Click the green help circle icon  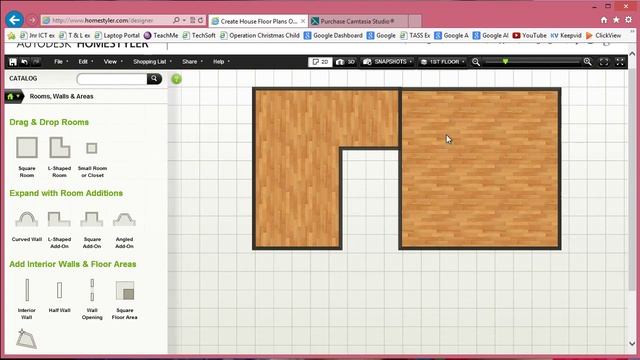point(176,79)
